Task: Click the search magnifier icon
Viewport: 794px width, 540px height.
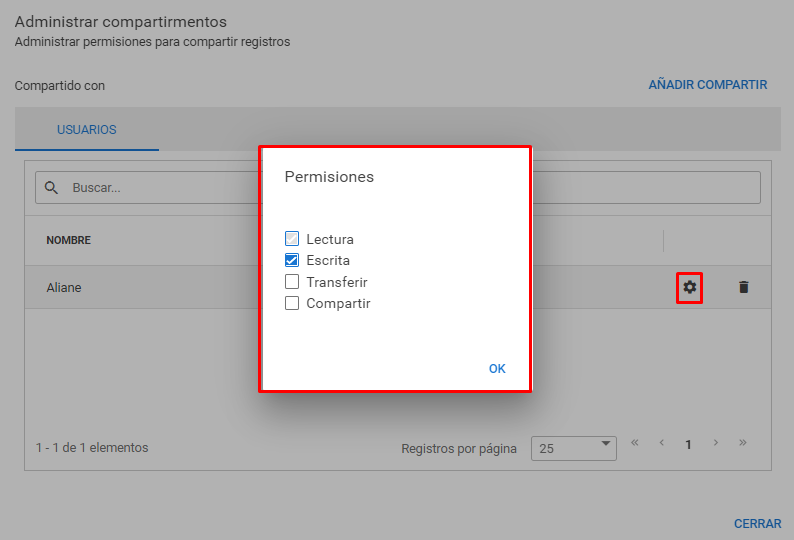Action: 51,188
